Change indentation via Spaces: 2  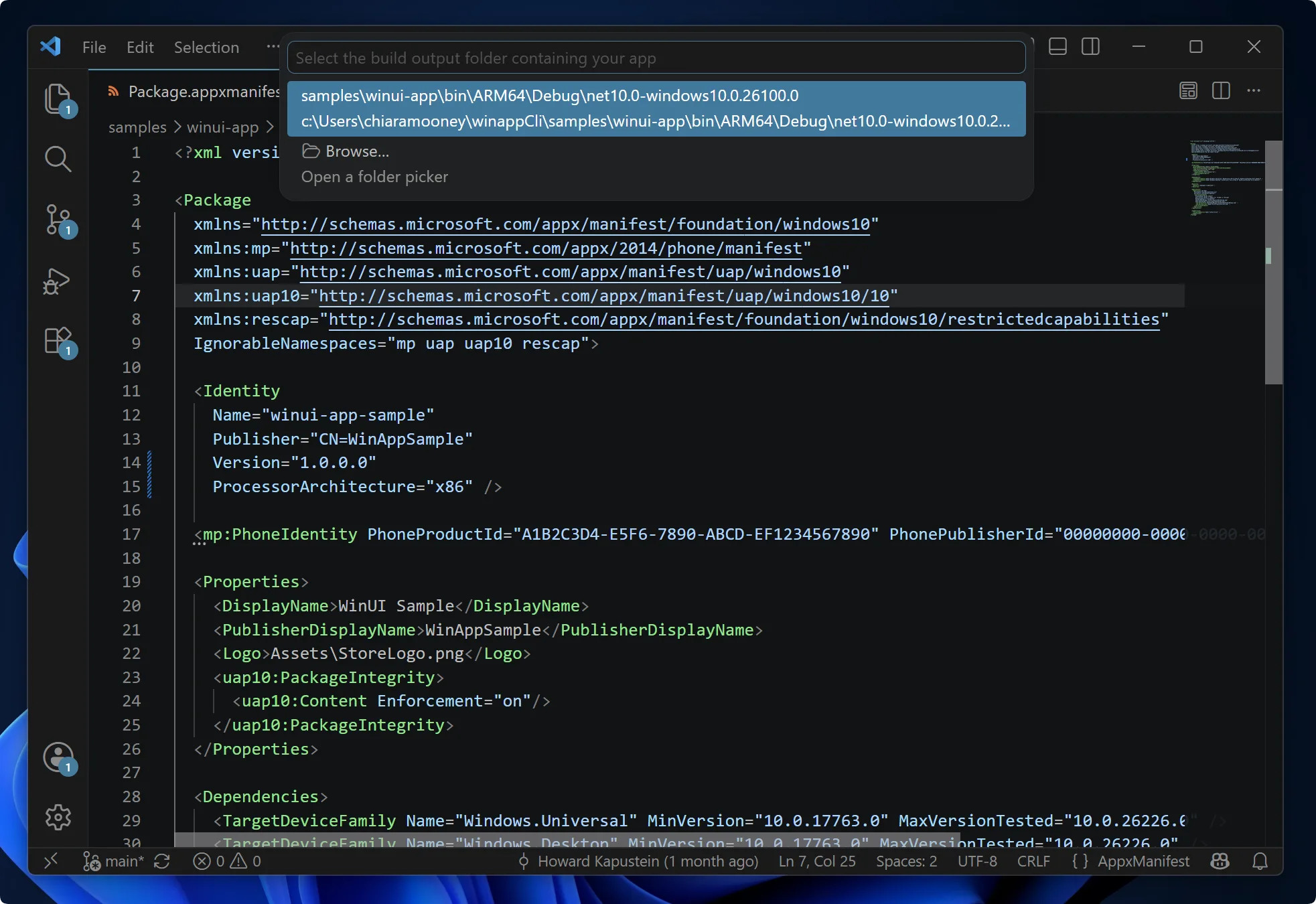907,861
